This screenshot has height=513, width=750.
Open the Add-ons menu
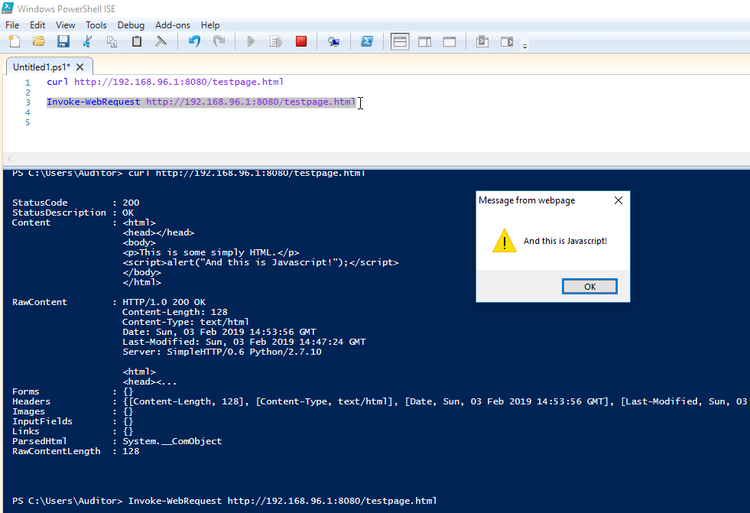173,25
